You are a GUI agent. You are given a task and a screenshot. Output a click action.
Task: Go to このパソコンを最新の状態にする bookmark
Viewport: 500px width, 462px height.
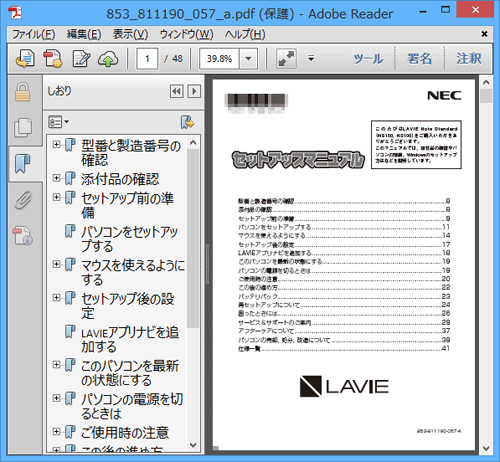pos(130,373)
